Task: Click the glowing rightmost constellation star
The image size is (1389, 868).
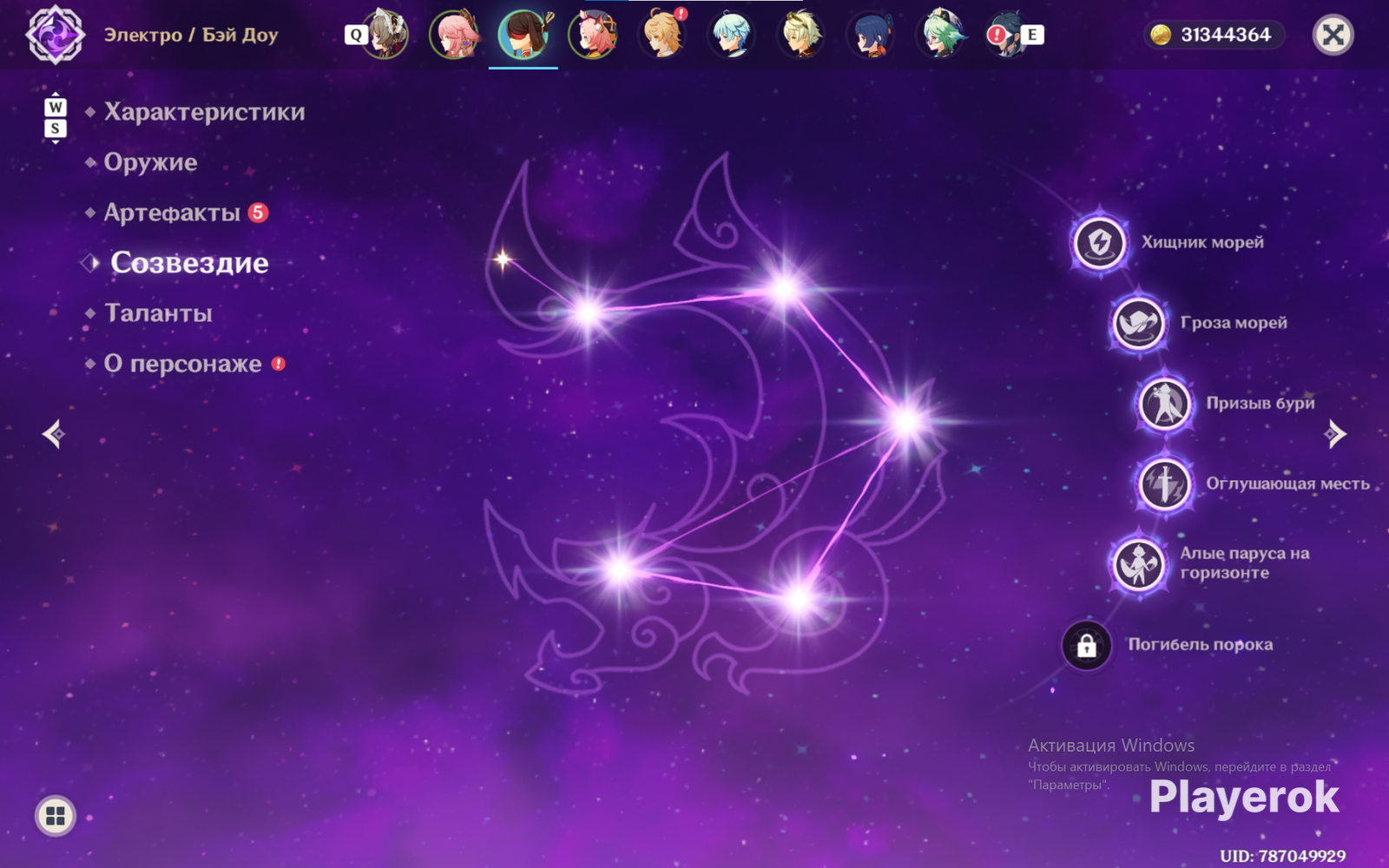Action: click(x=907, y=421)
